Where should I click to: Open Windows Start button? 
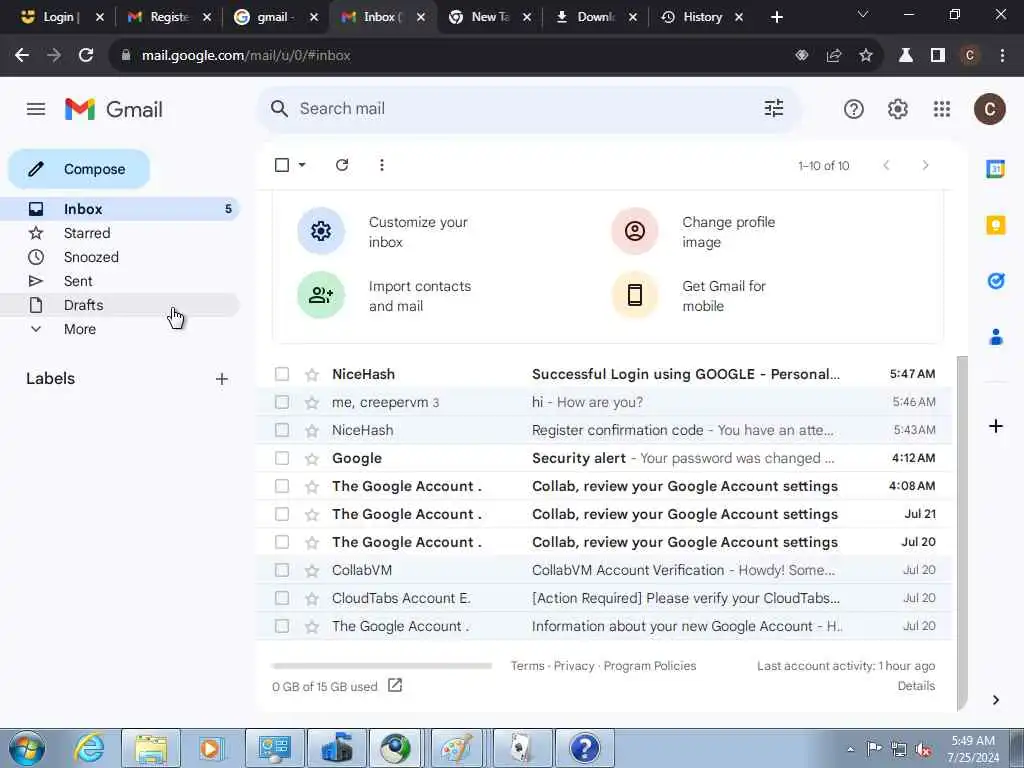pos(27,748)
